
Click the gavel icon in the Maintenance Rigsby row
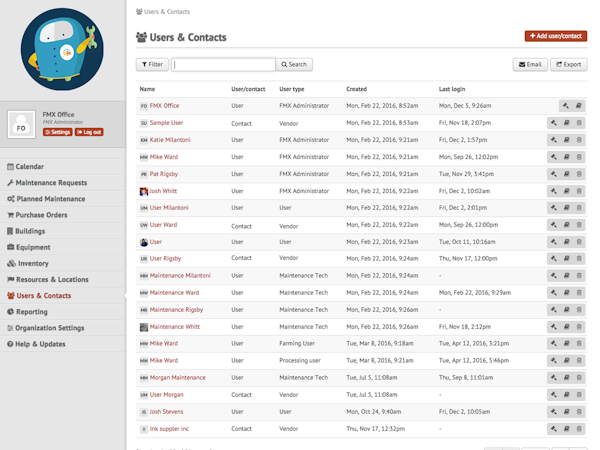[x=553, y=310]
